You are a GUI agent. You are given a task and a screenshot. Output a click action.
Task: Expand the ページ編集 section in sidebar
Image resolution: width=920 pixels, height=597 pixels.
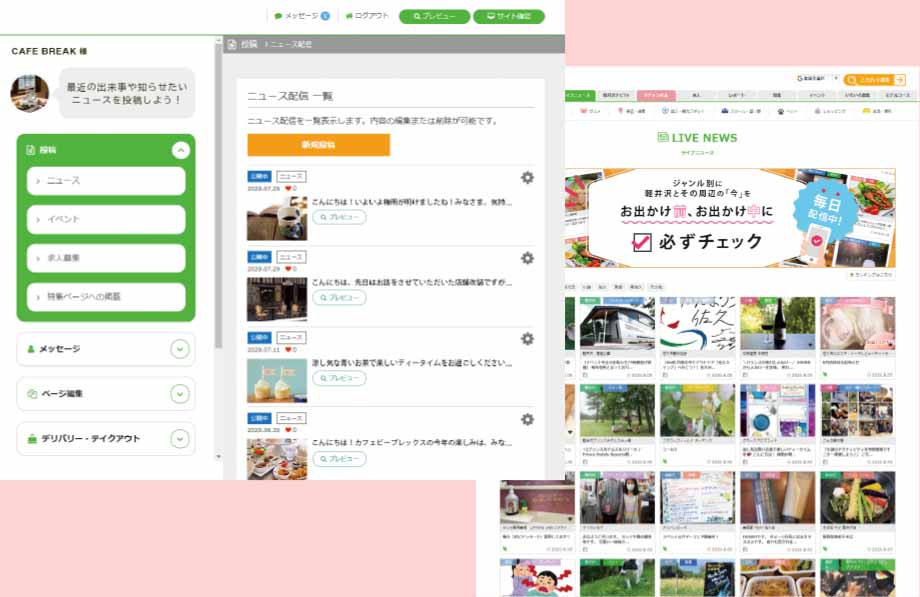(x=180, y=394)
